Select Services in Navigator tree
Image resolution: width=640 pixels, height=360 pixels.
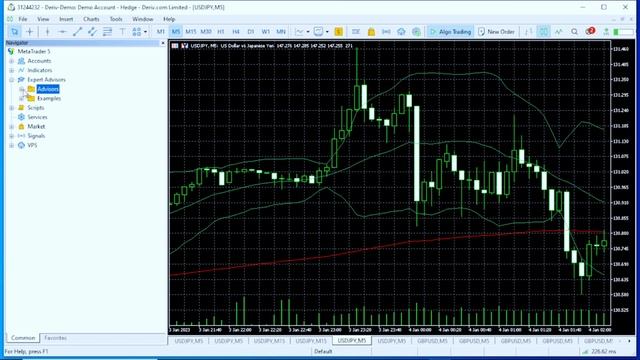tap(37, 117)
